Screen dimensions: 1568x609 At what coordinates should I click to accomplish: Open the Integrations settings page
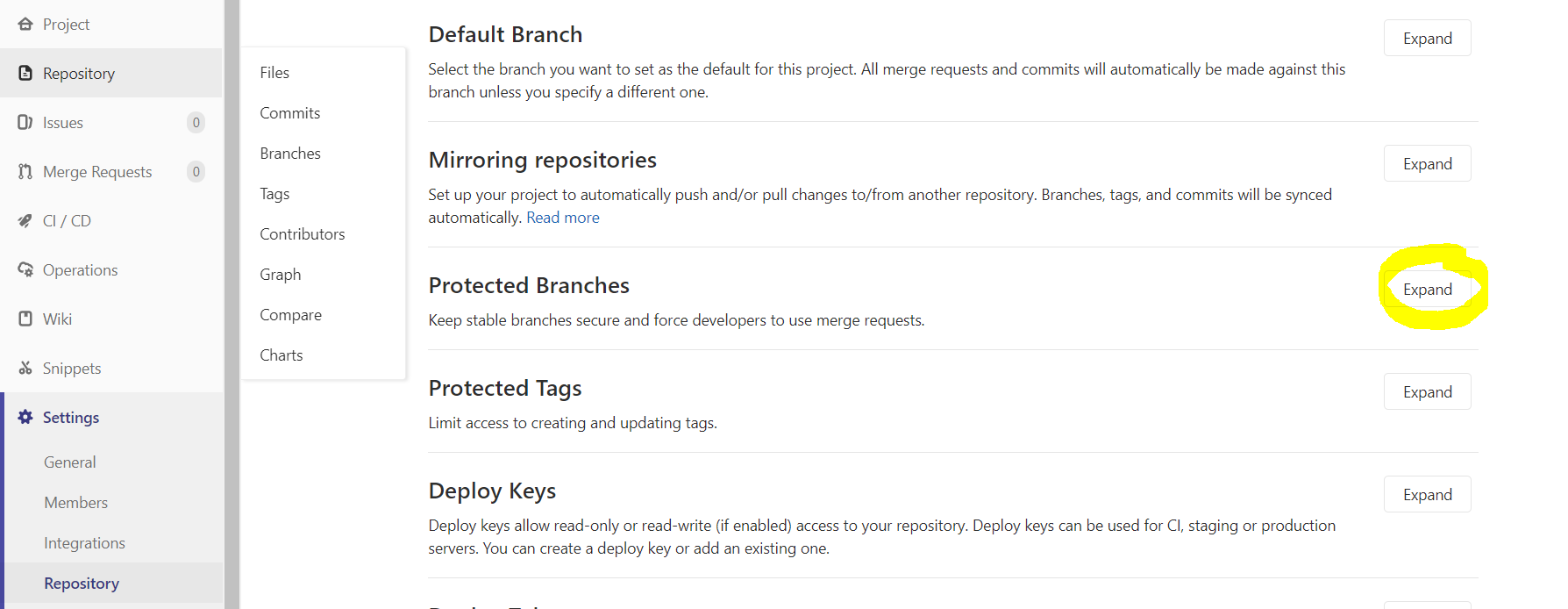coord(85,543)
